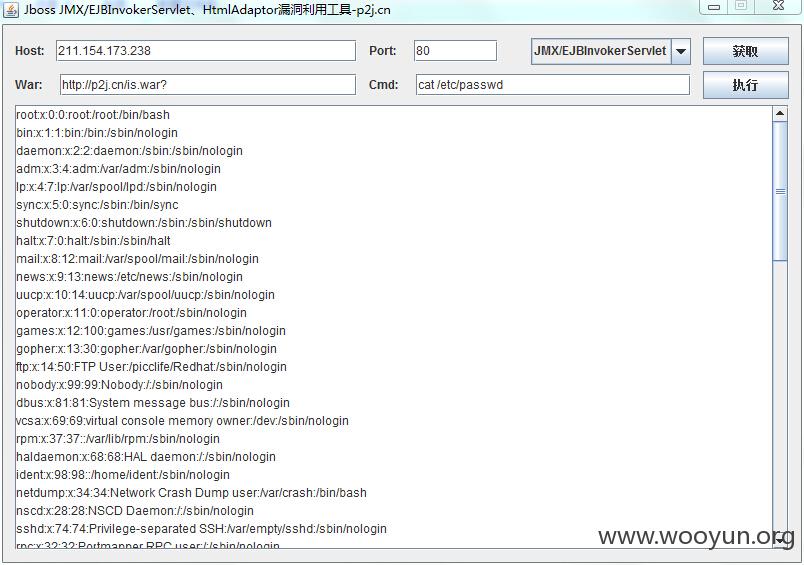The image size is (804, 565).
Task: Click the War URL input field
Action: click(208, 85)
